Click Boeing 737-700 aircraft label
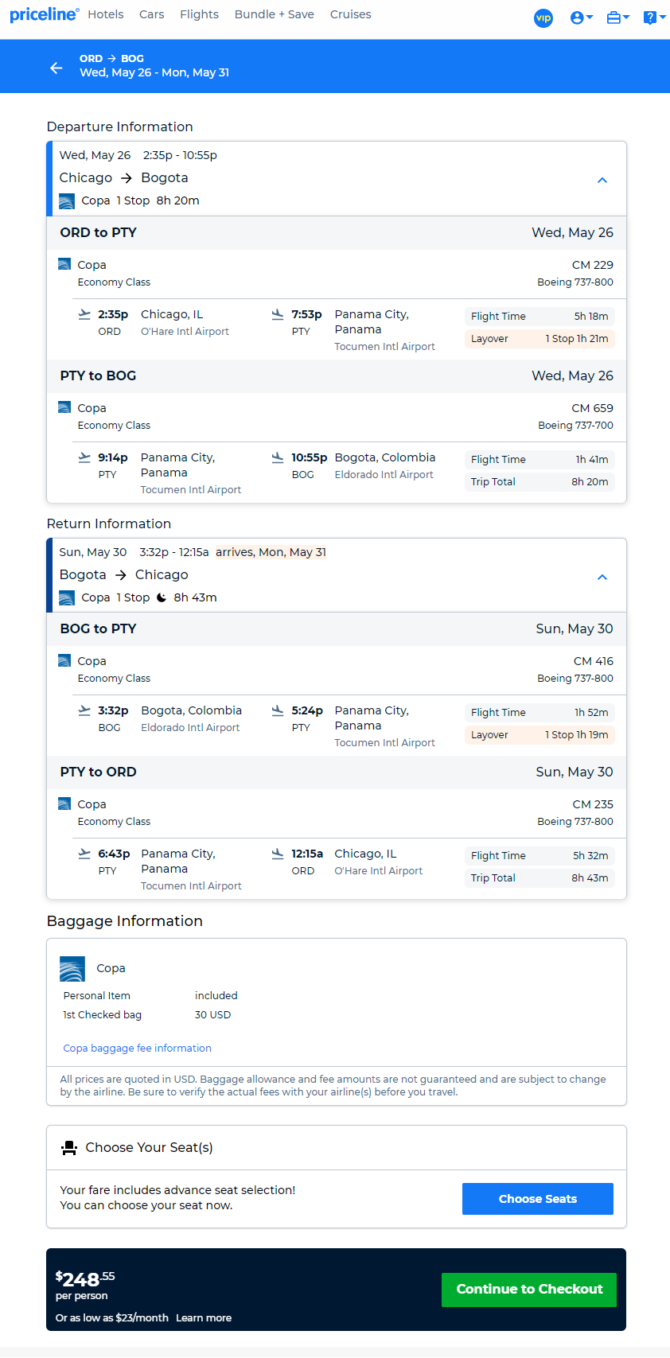 (x=576, y=425)
